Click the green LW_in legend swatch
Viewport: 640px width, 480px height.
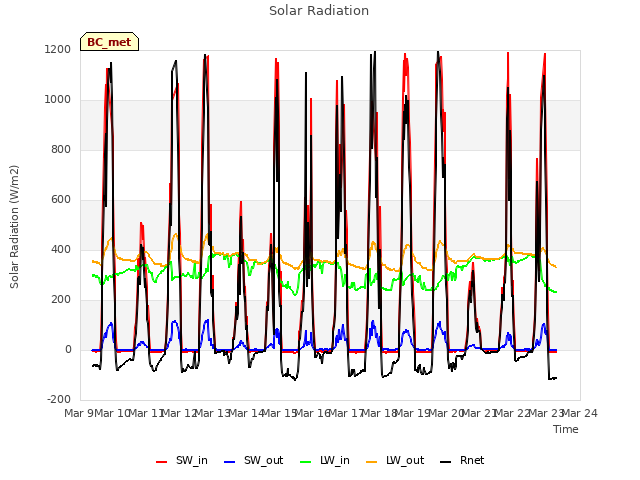tap(306, 462)
